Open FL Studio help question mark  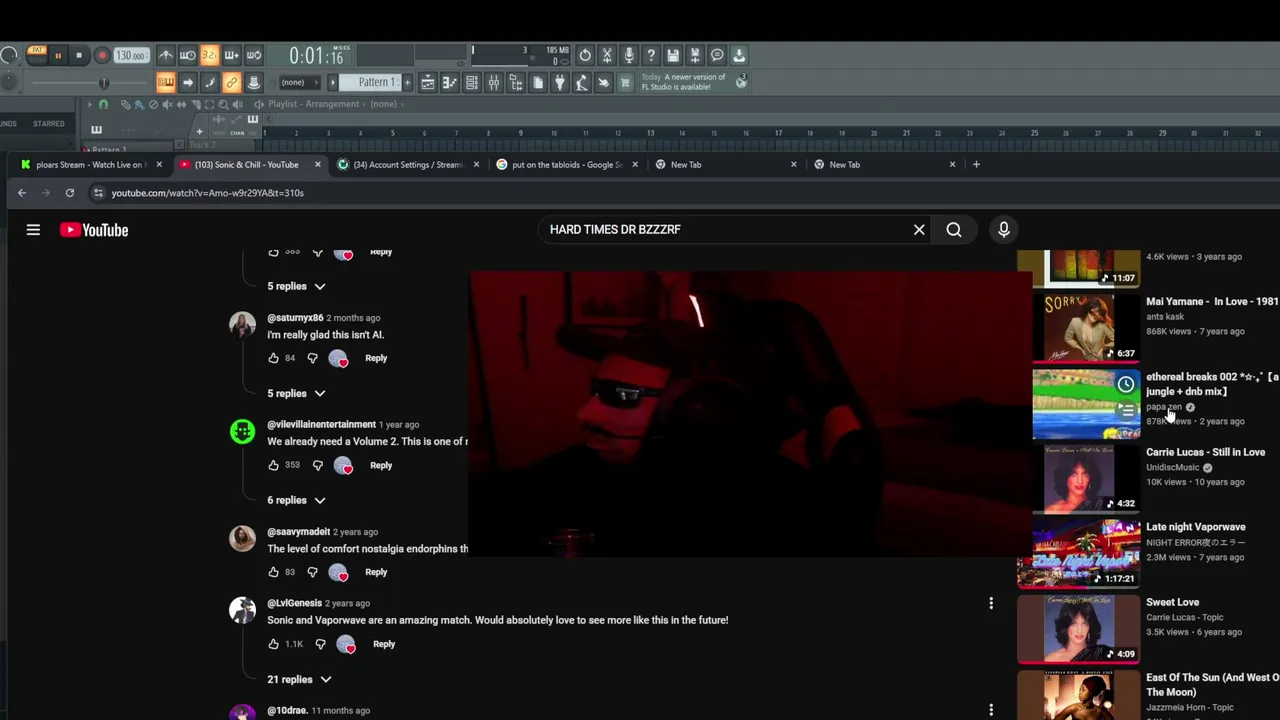tap(651, 55)
